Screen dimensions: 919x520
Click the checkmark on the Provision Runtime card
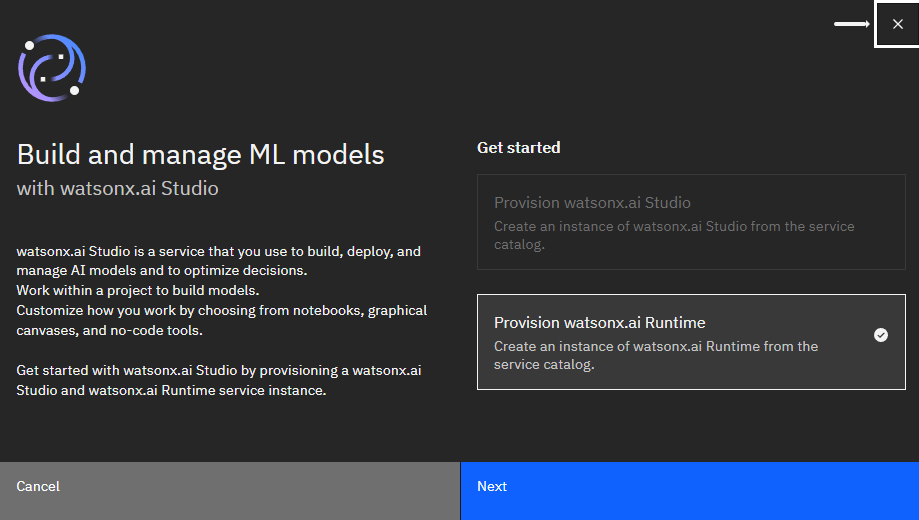point(880,335)
